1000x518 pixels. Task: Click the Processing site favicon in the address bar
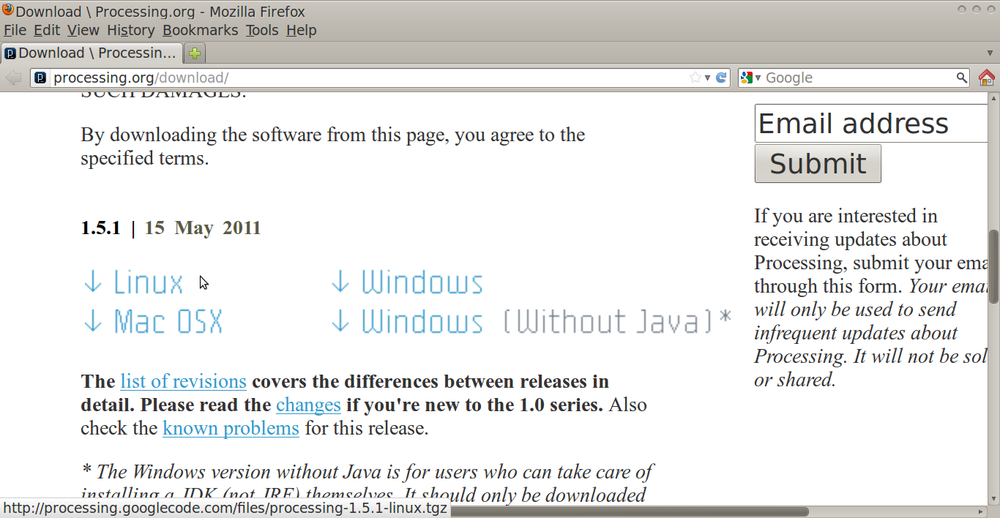point(40,78)
